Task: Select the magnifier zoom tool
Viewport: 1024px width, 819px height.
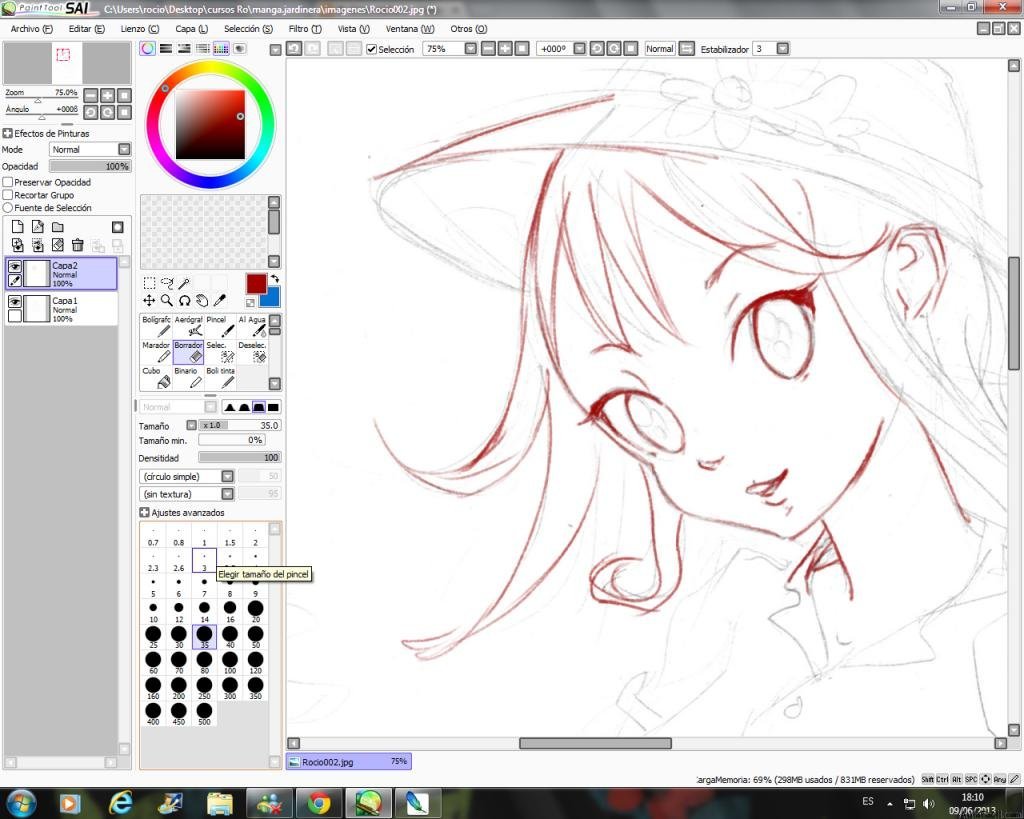Action: [x=167, y=300]
